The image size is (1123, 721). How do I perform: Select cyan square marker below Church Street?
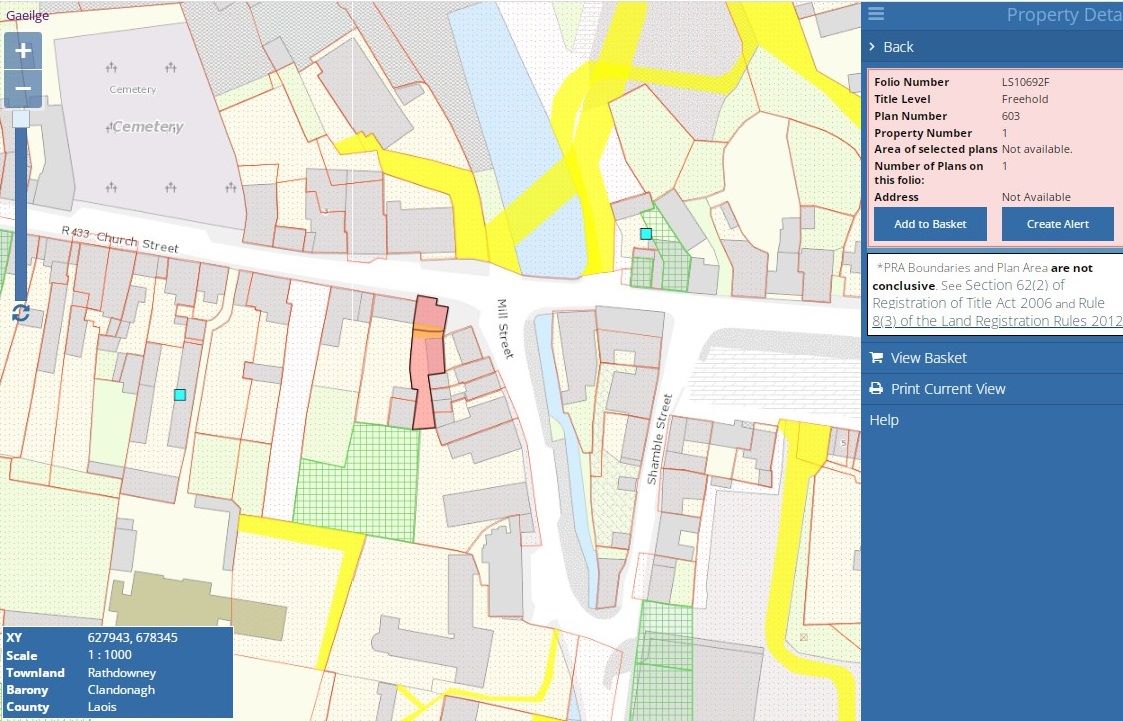click(x=180, y=395)
